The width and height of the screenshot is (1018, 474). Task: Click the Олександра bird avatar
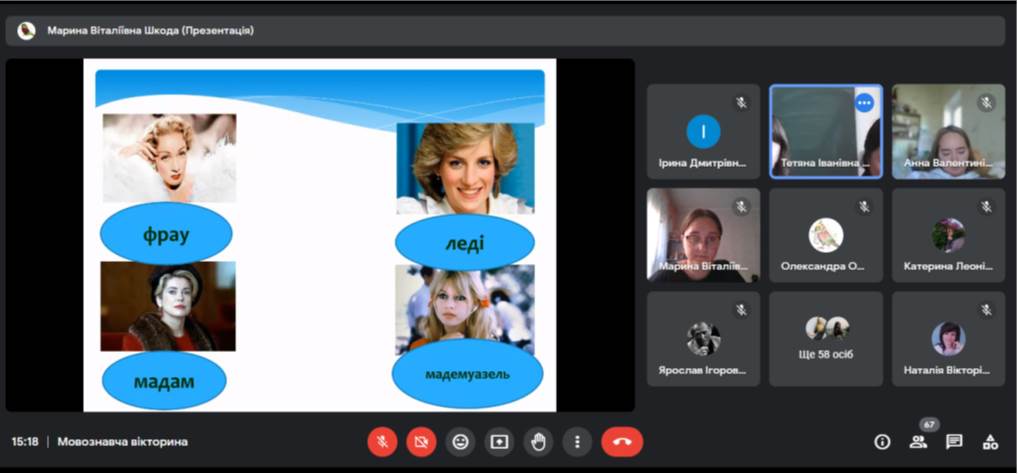[x=826, y=235]
